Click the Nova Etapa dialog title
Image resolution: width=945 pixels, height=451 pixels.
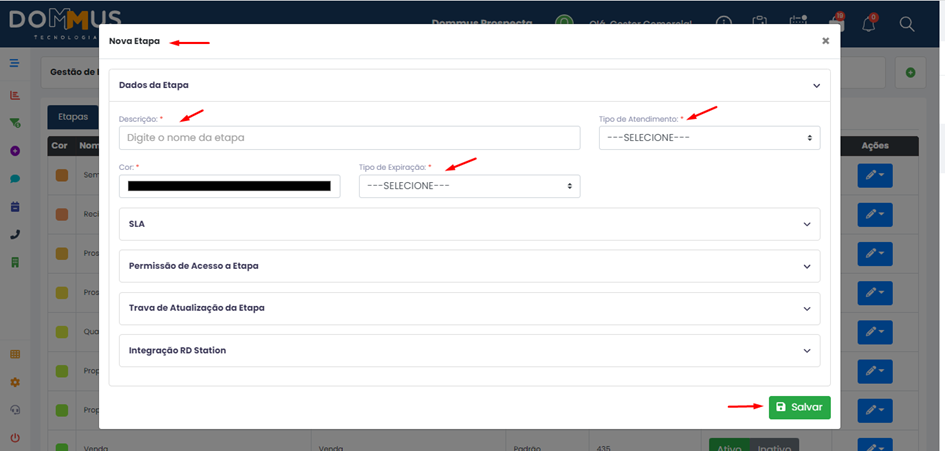134,42
